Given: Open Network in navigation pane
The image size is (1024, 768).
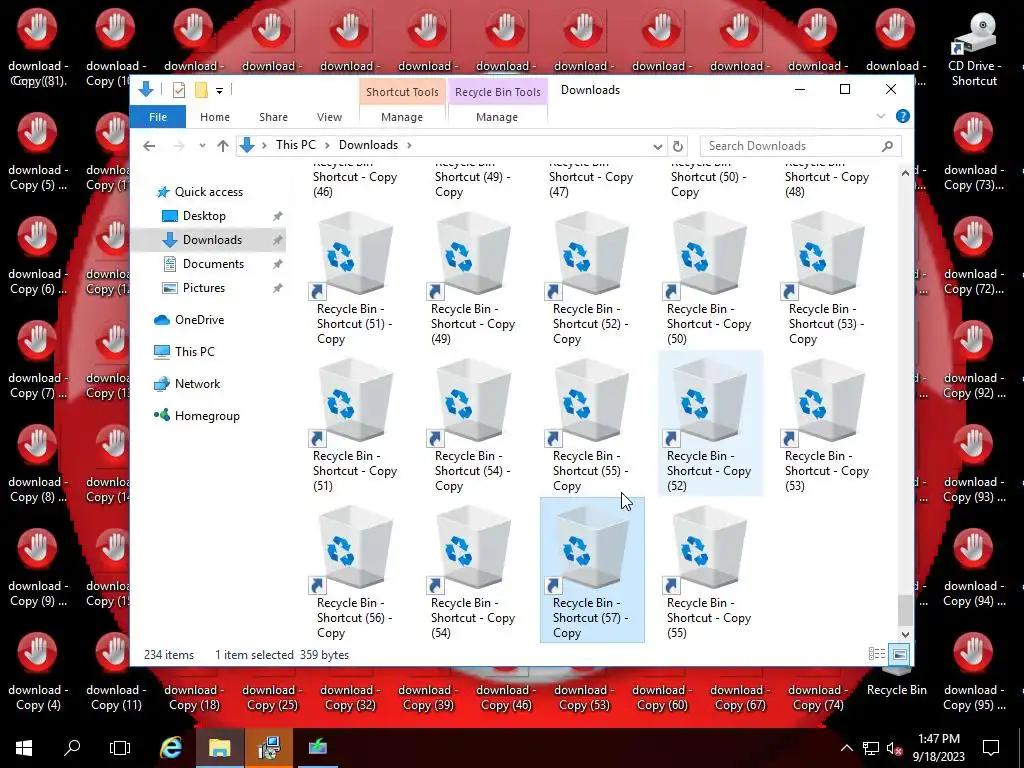Looking at the screenshot, I should click(x=197, y=384).
